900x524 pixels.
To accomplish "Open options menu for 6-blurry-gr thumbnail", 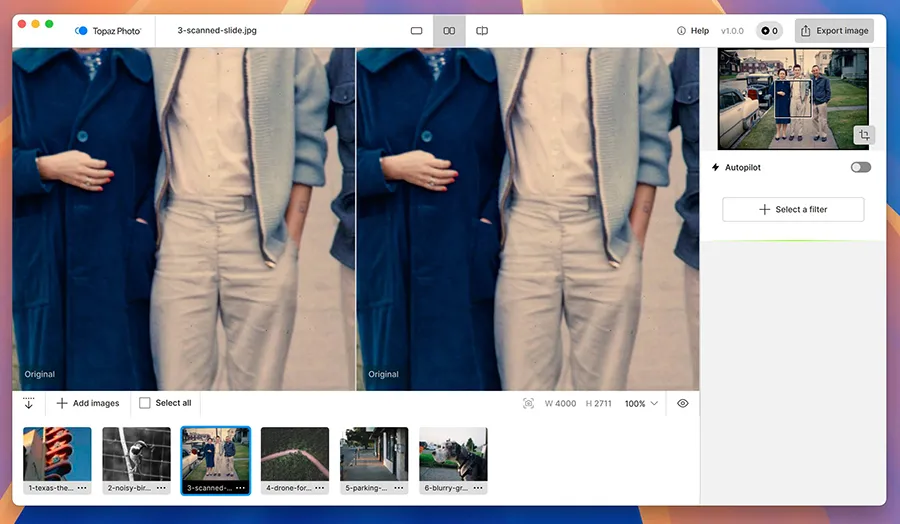I will click(x=478, y=488).
